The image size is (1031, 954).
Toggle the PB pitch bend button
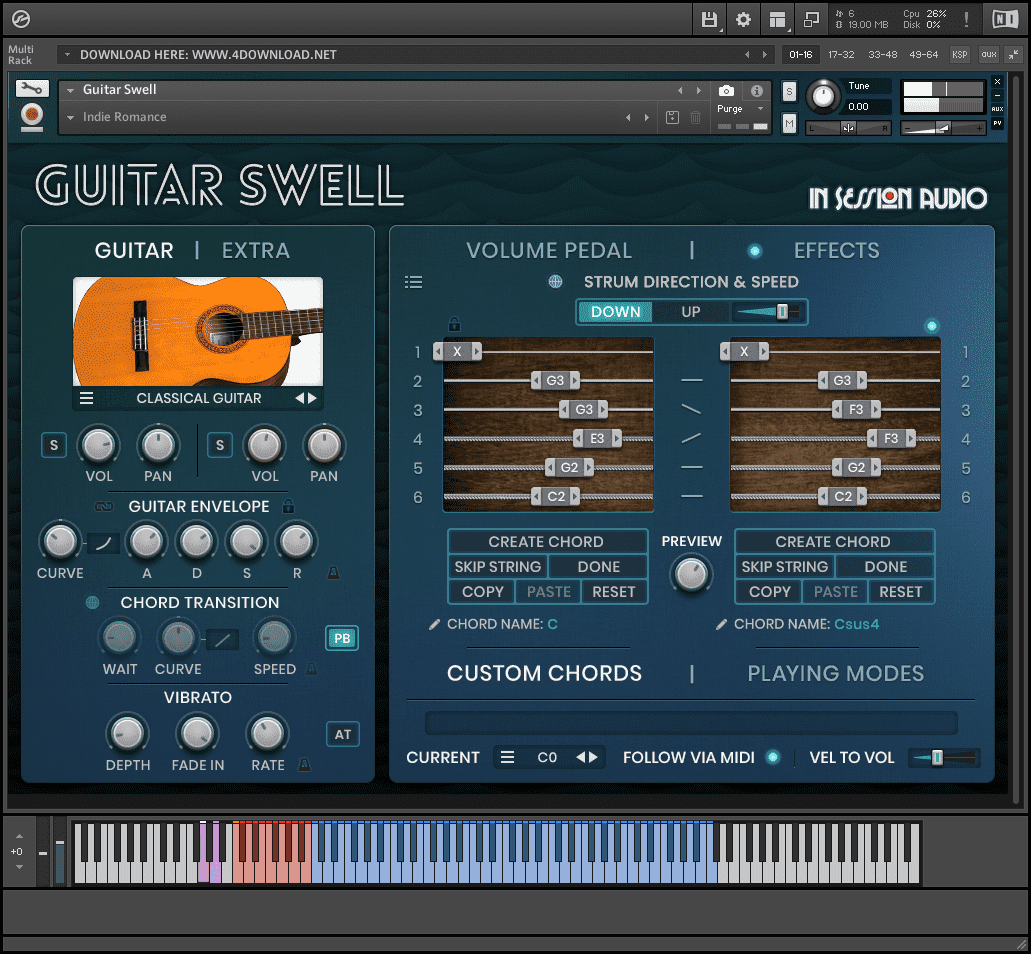pos(342,638)
